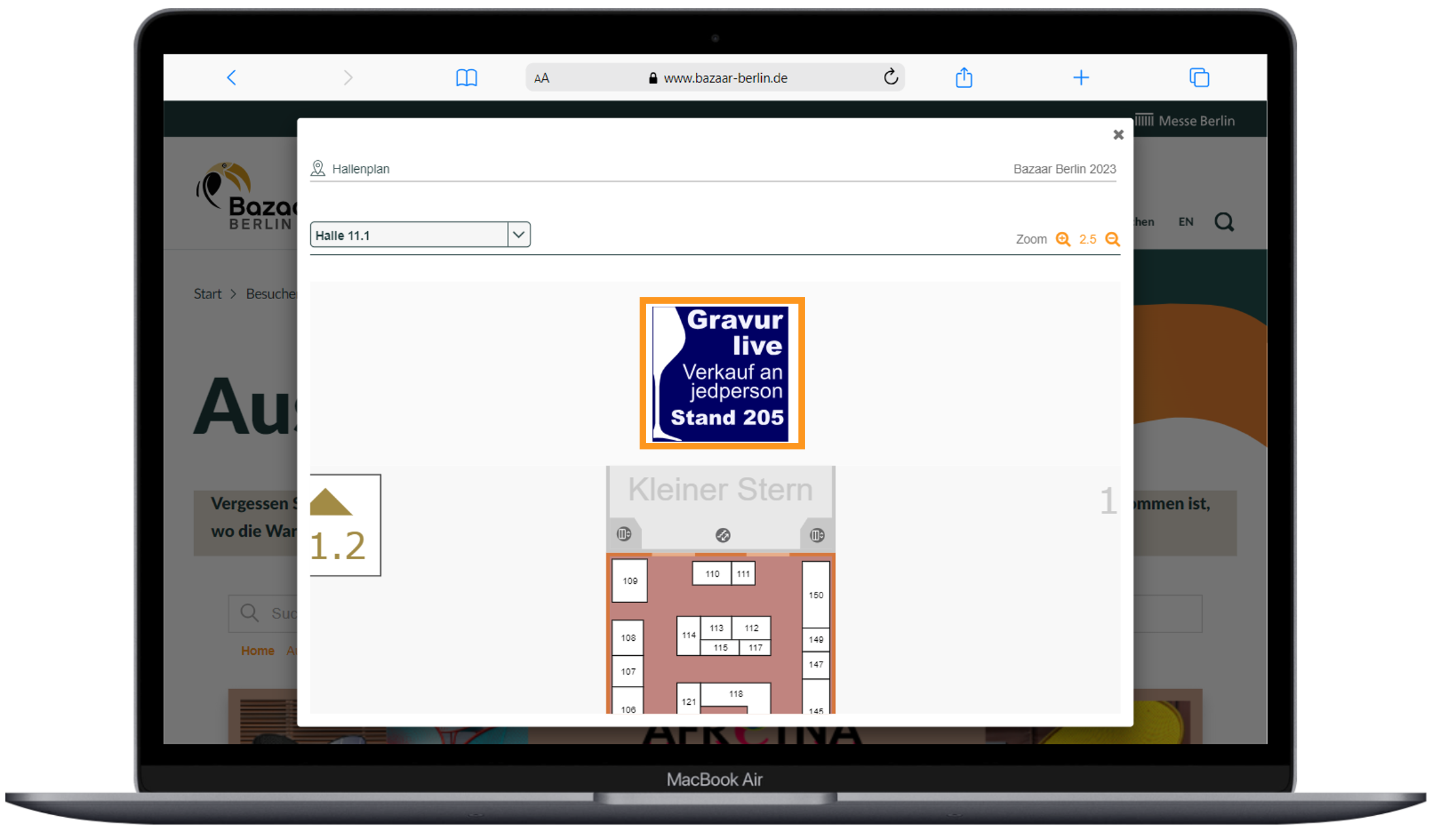Click the escalator icon under Kleiner Stern
1440x840 pixels.
tap(723, 535)
